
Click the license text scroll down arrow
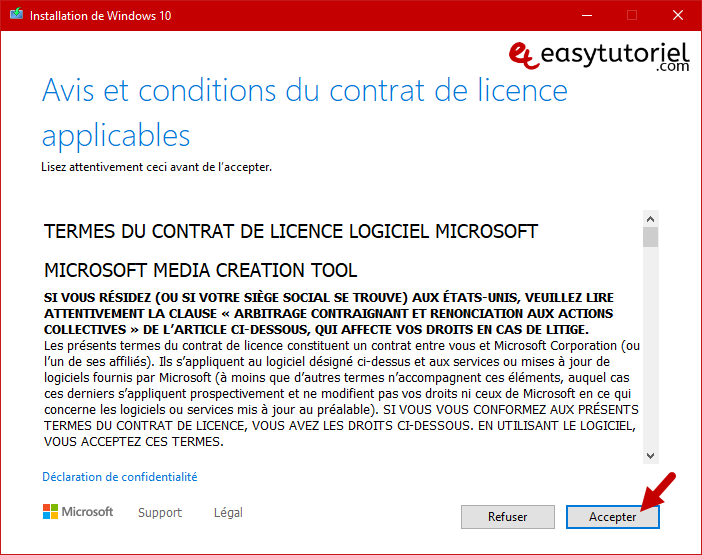click(651, 456)
